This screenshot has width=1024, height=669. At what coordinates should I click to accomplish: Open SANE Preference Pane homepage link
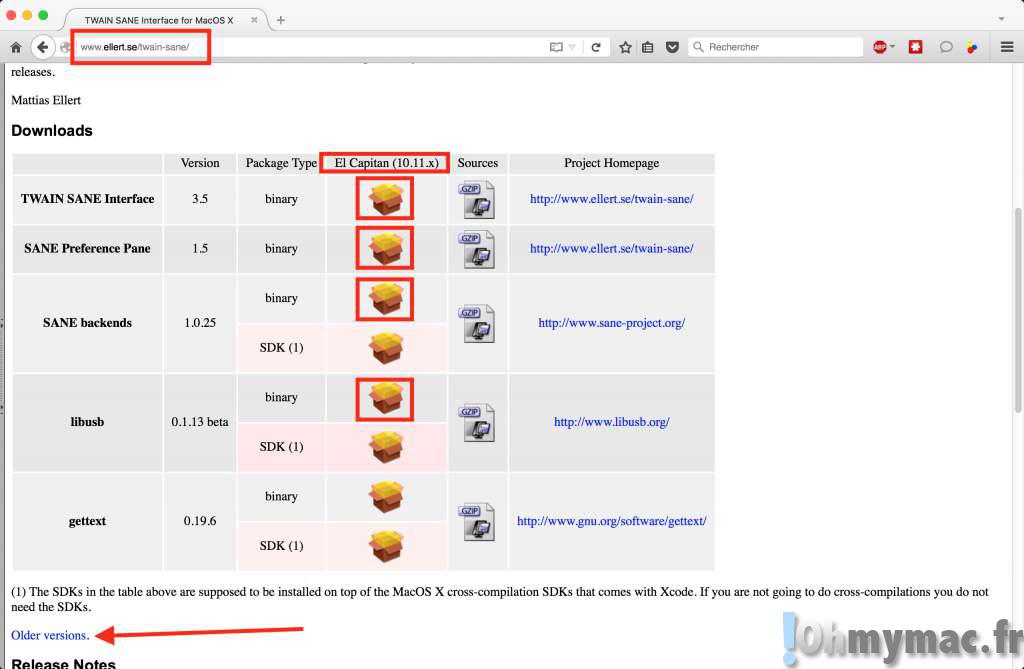[611, 248]
